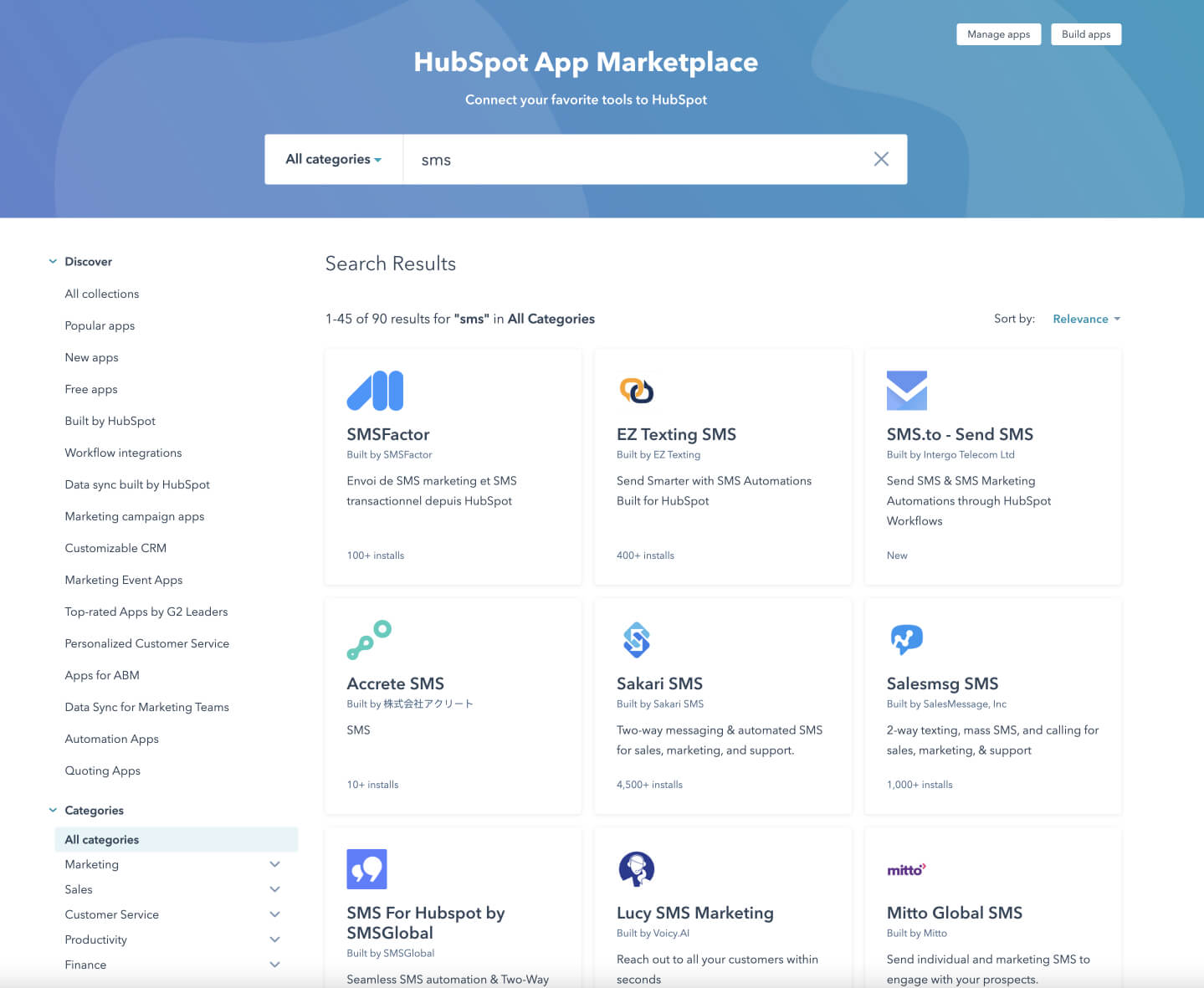Collapse the Discover section chevron
1204x988 pixels.
click(53, 262)
